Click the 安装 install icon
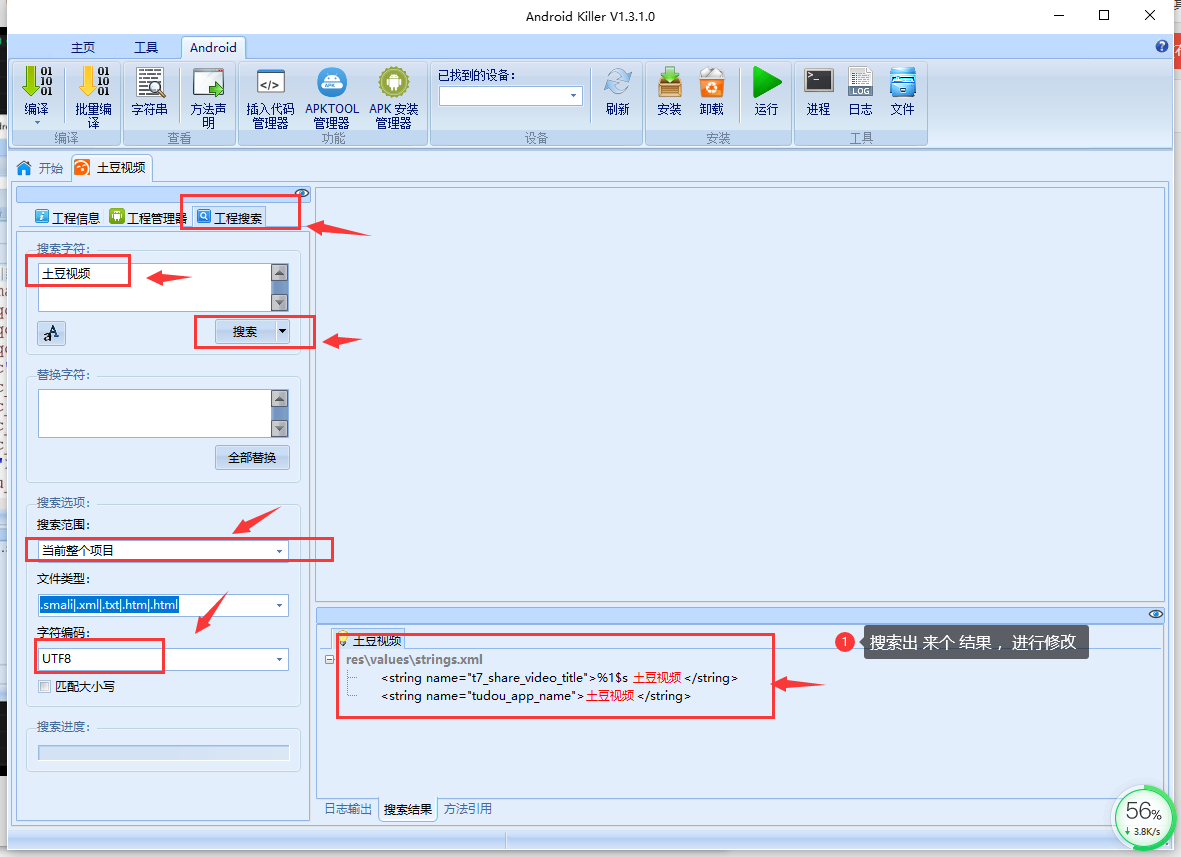Image resolution: width=1181 pixels, height=857 pixels. tap(669, 83)
